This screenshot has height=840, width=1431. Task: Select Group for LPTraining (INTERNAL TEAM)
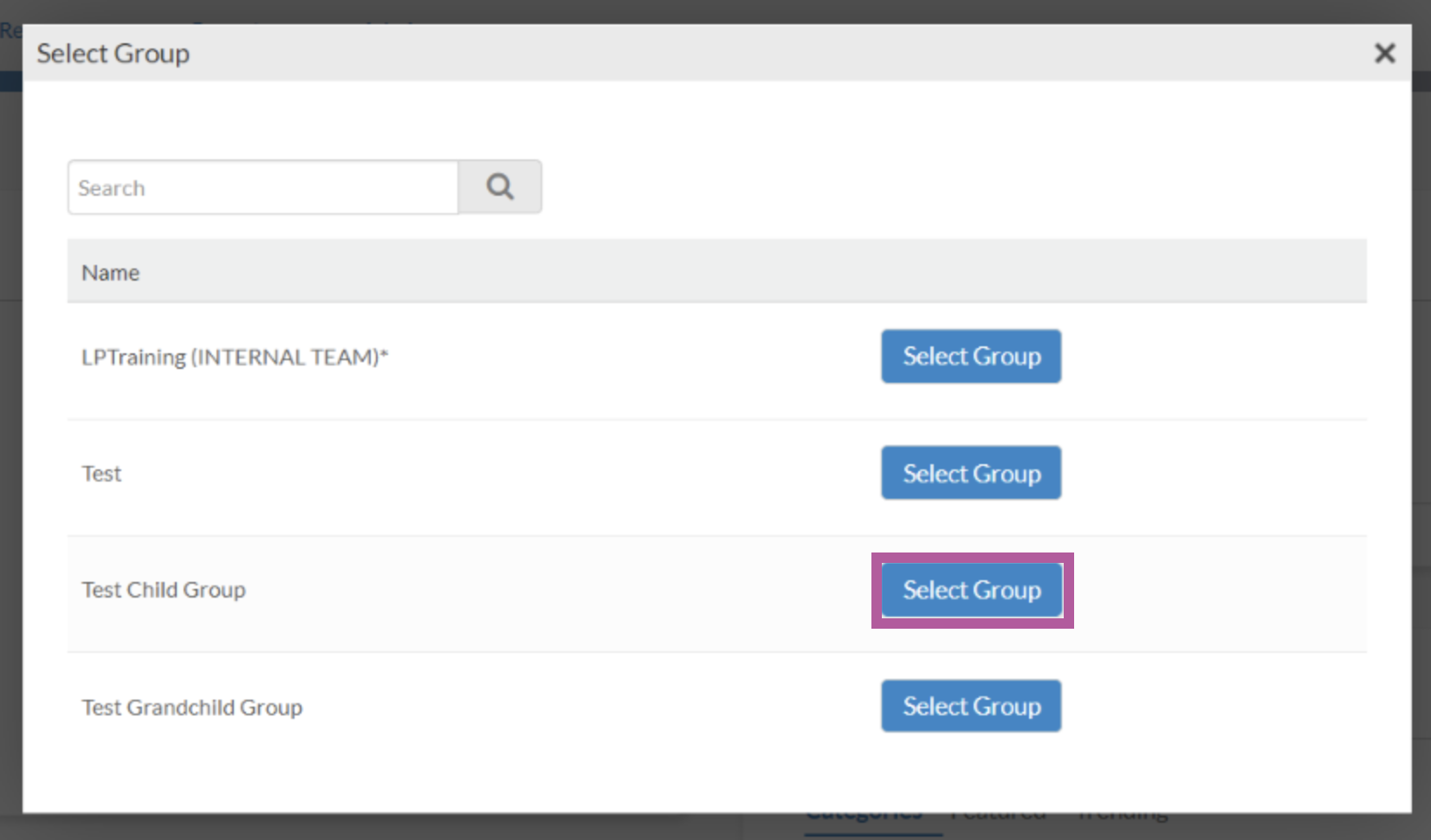pos(970,356)
